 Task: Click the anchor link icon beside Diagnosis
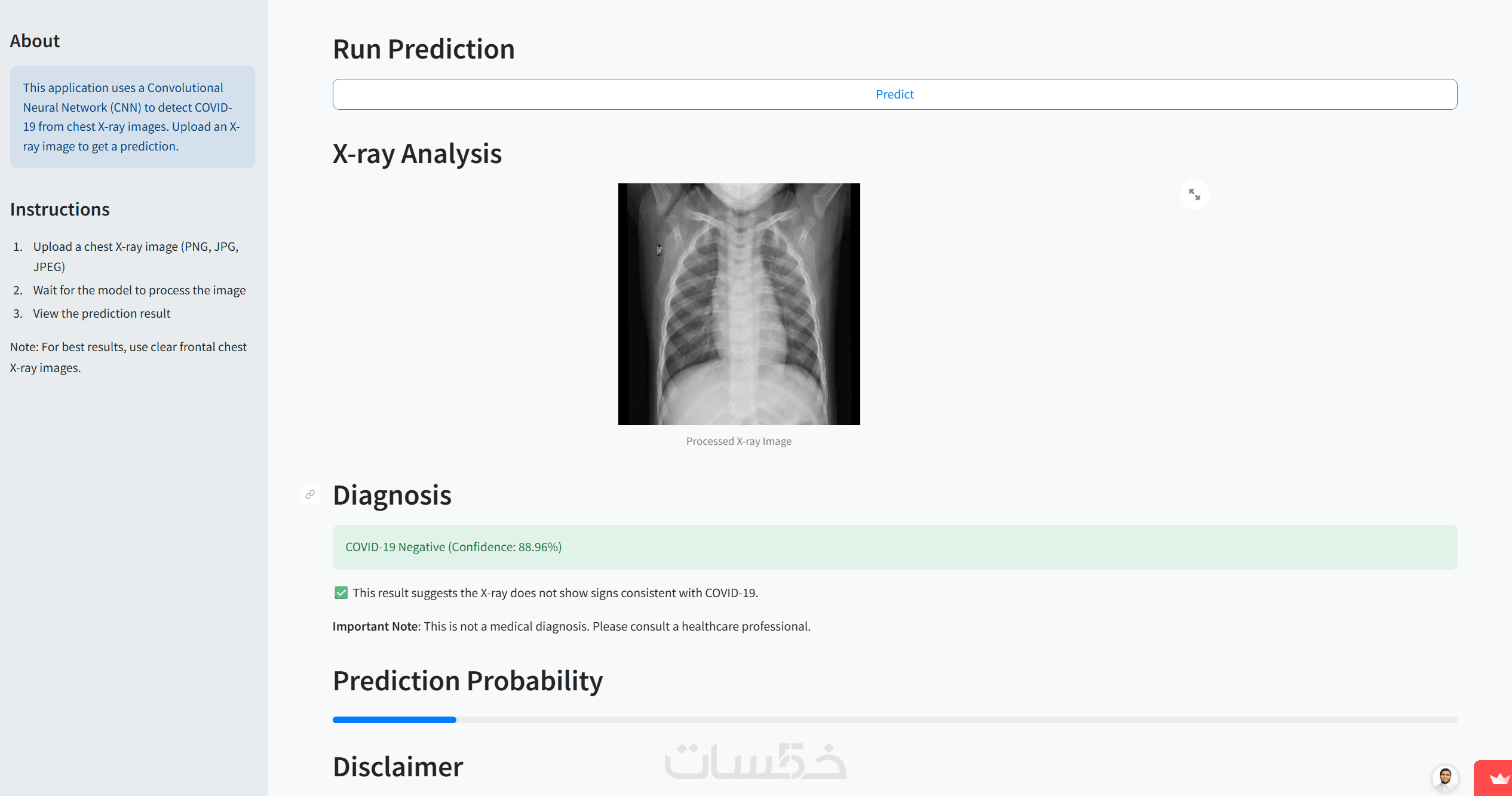click(310, 494)
